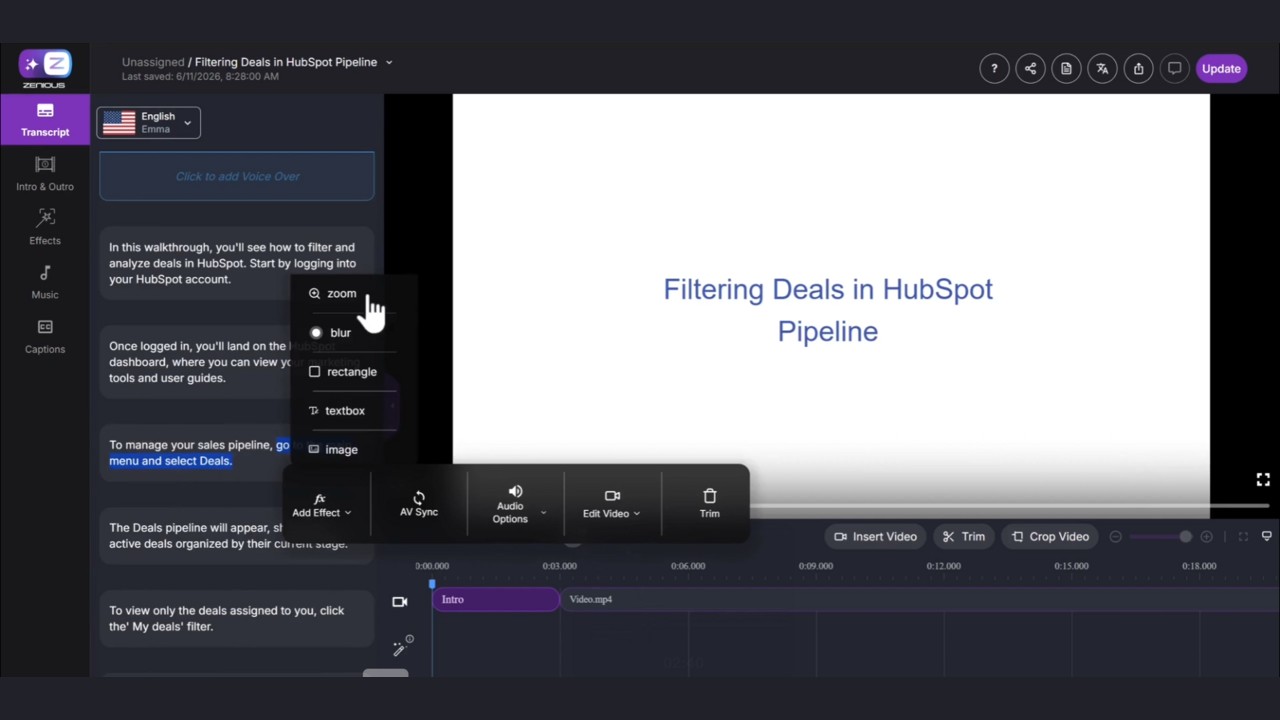Viewport: 1280px width, 720px height.
Task: Select transcript paragraph starting 'In this walkthrough'
Action: (237, 263)
